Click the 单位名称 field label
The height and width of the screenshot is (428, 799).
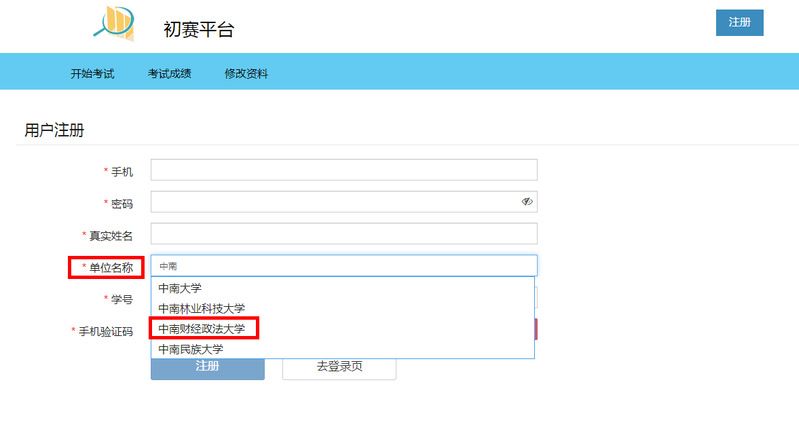pos(111,268)
